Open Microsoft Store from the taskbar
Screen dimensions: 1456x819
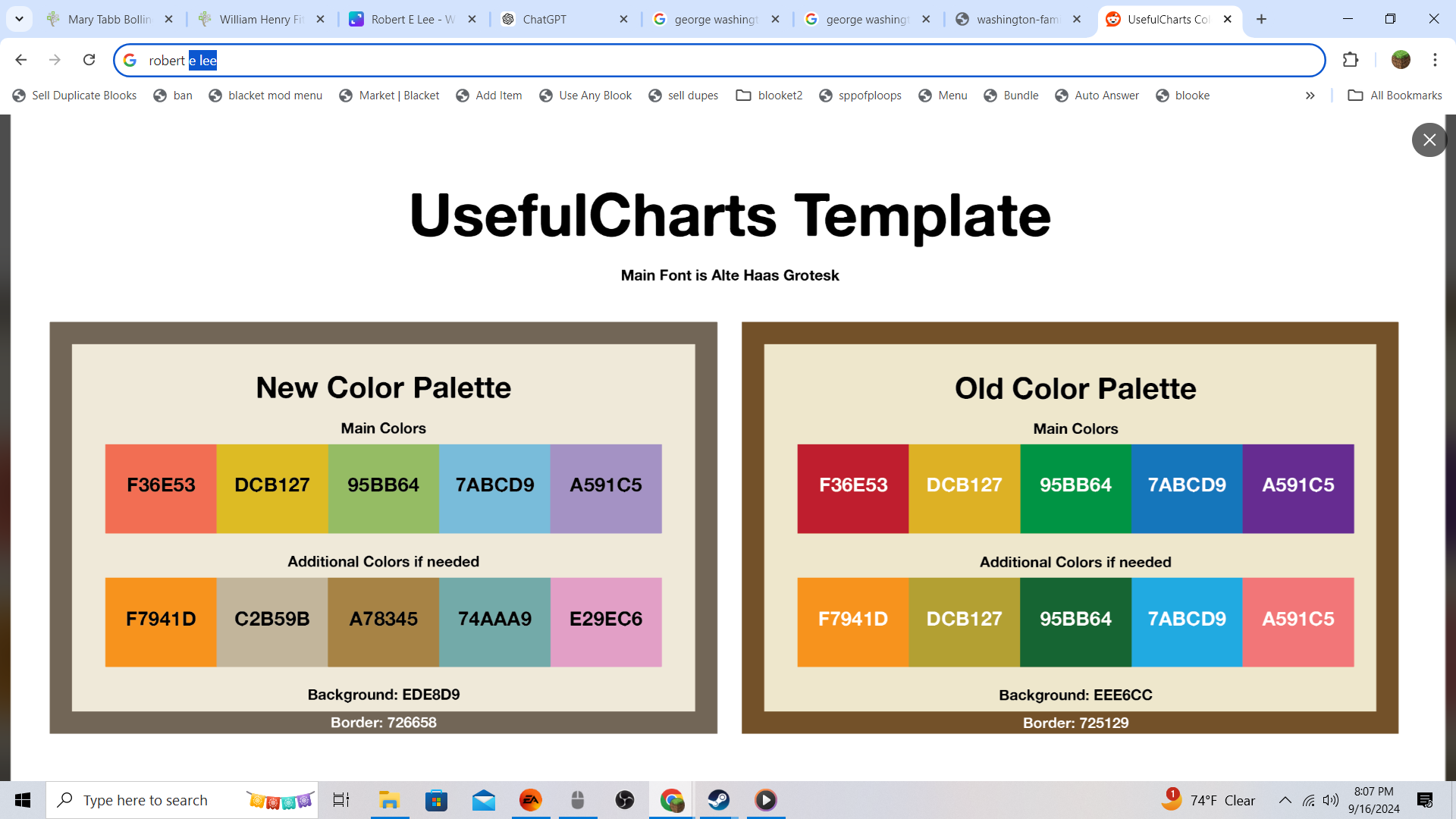436,800
